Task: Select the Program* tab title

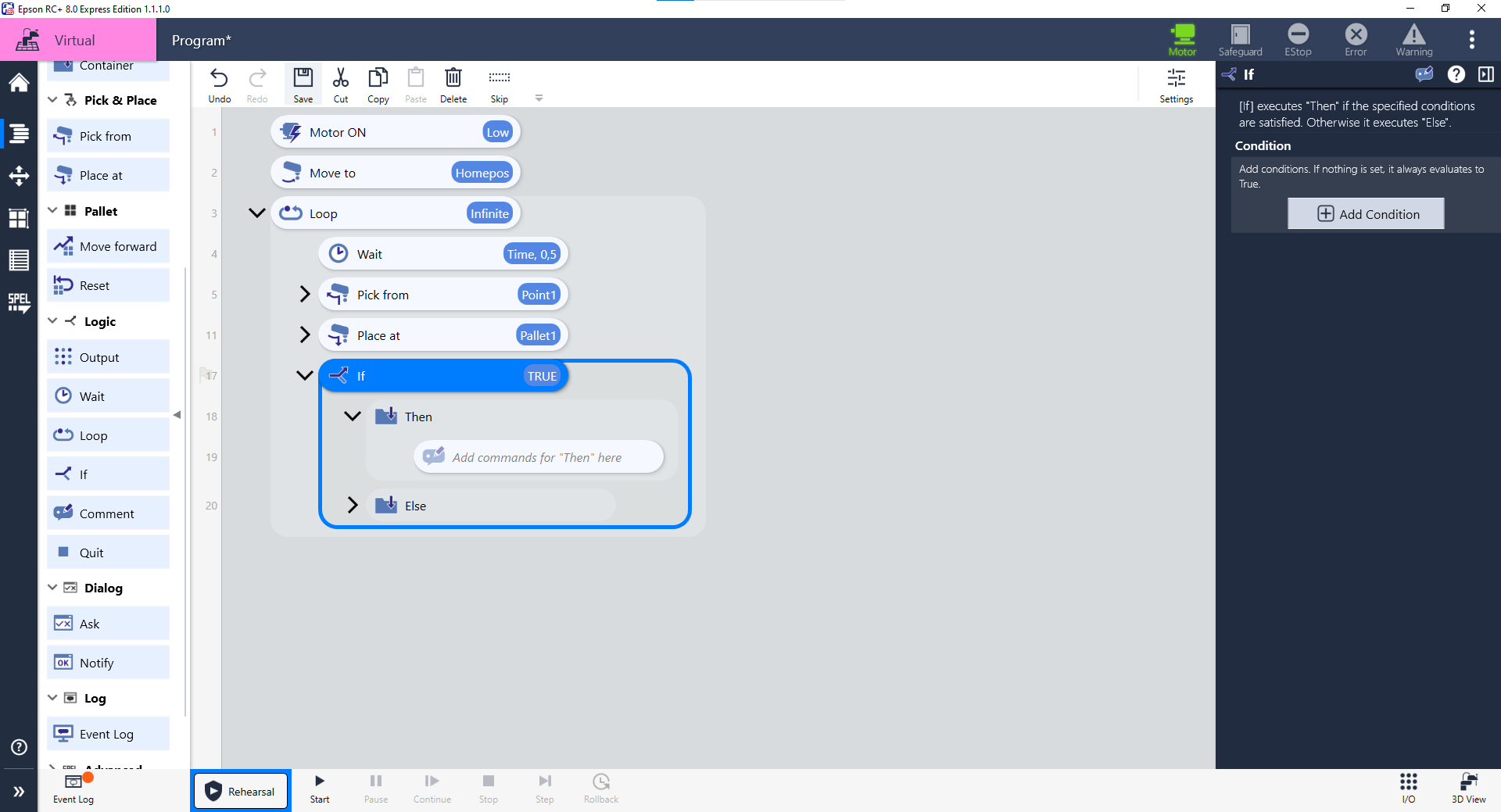Action: (x=202, y=41)
